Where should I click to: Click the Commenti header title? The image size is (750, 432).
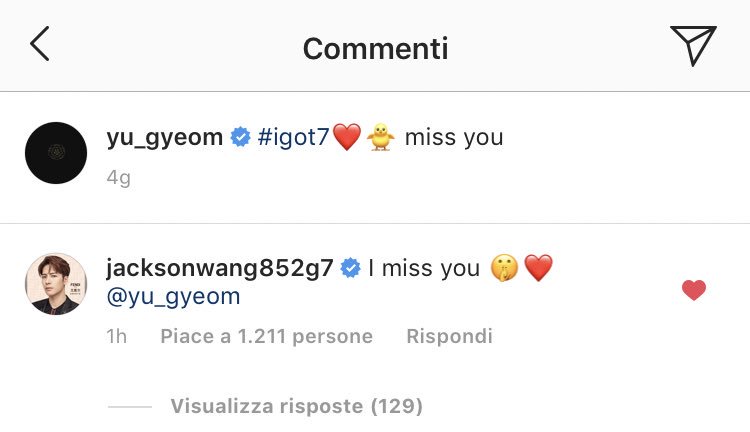click(375, 48)
